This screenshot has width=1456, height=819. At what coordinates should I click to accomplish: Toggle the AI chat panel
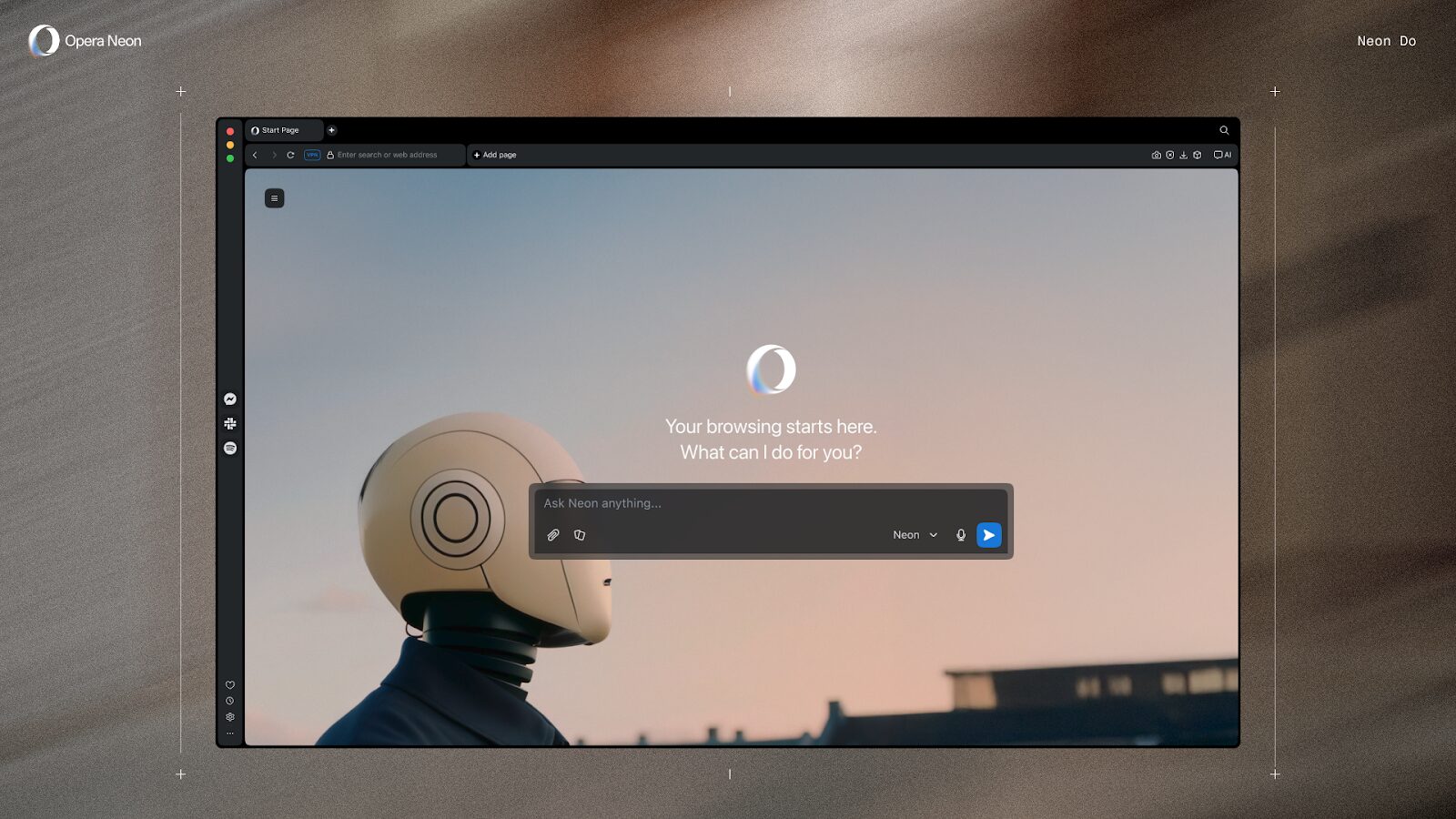(1222, 156)
